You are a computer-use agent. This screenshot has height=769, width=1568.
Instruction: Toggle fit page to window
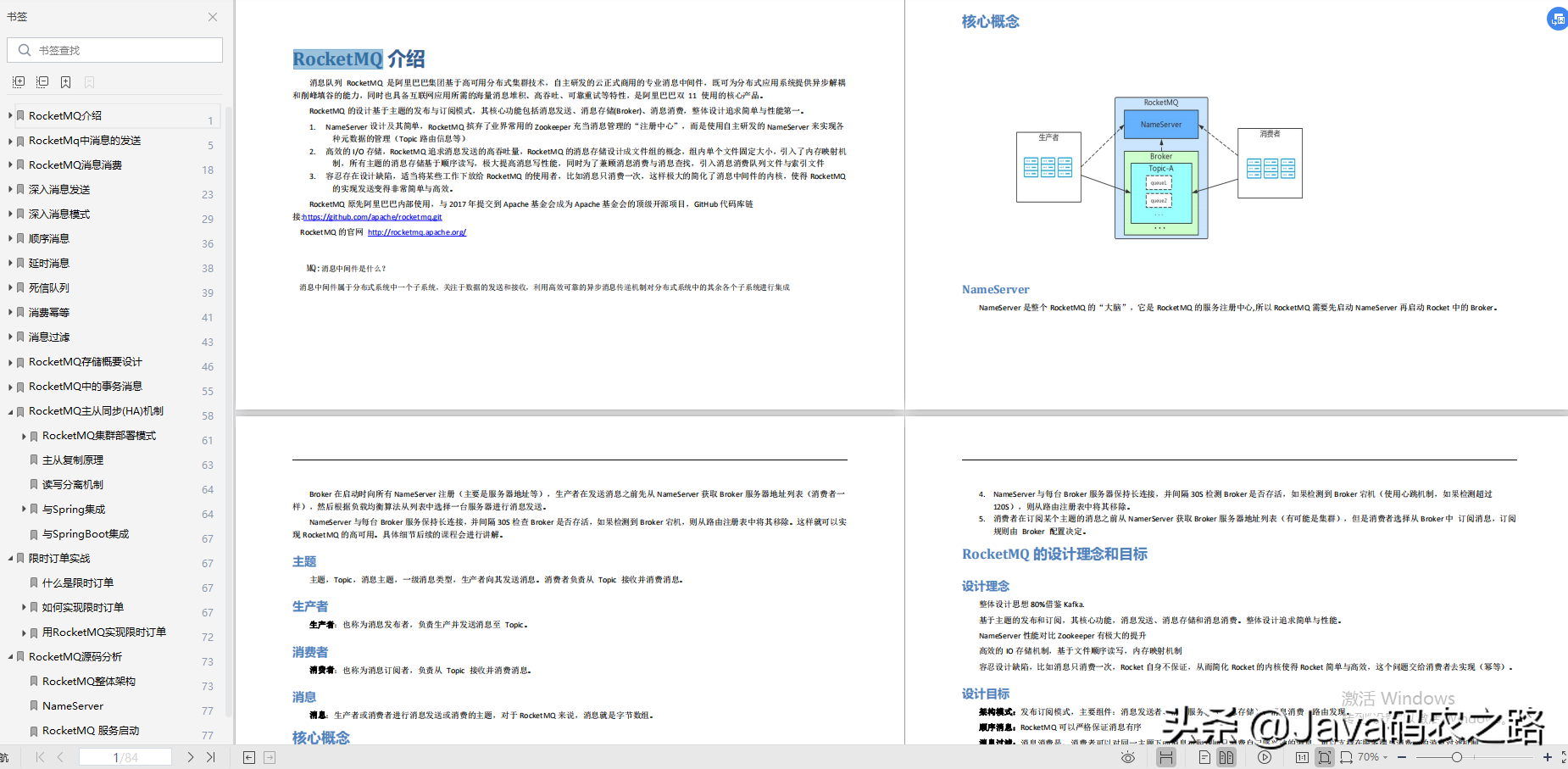pyautogui.click(x=1325, y=757)
